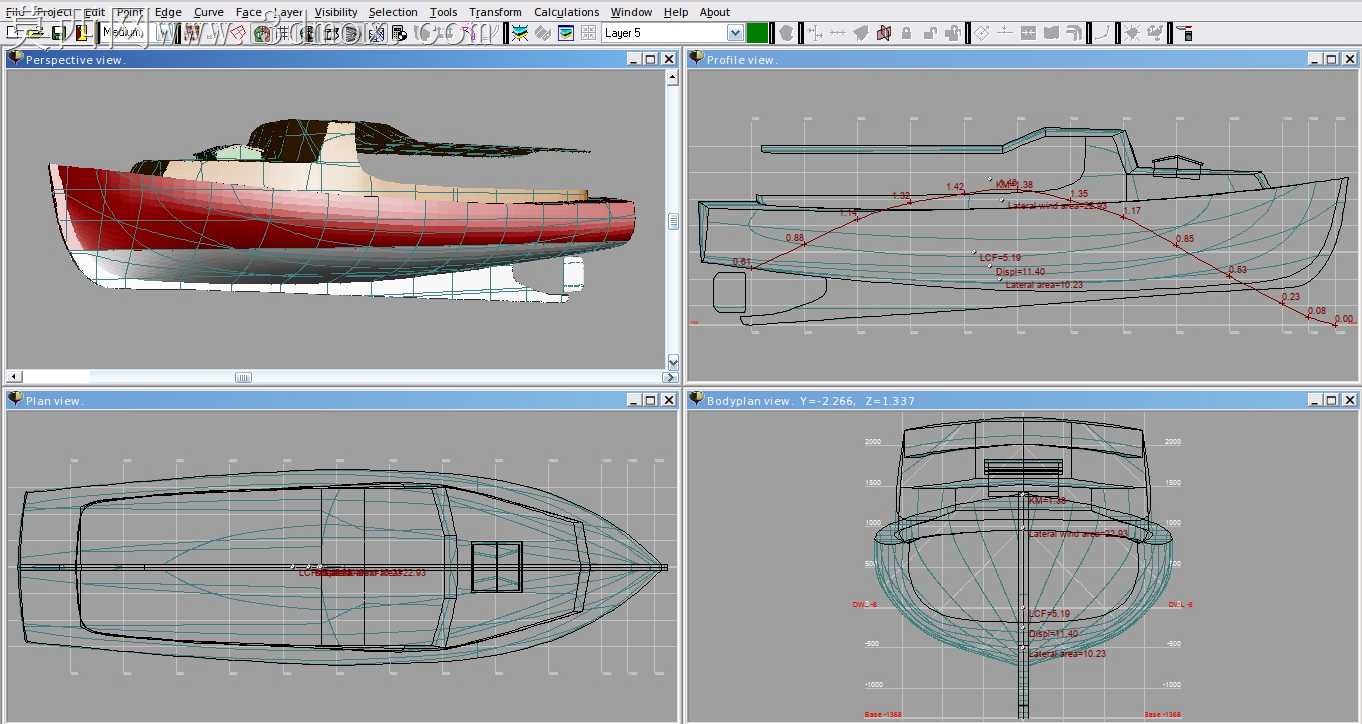Open the Edge menu
The image size is (1362, 724).
pos(168,12)
